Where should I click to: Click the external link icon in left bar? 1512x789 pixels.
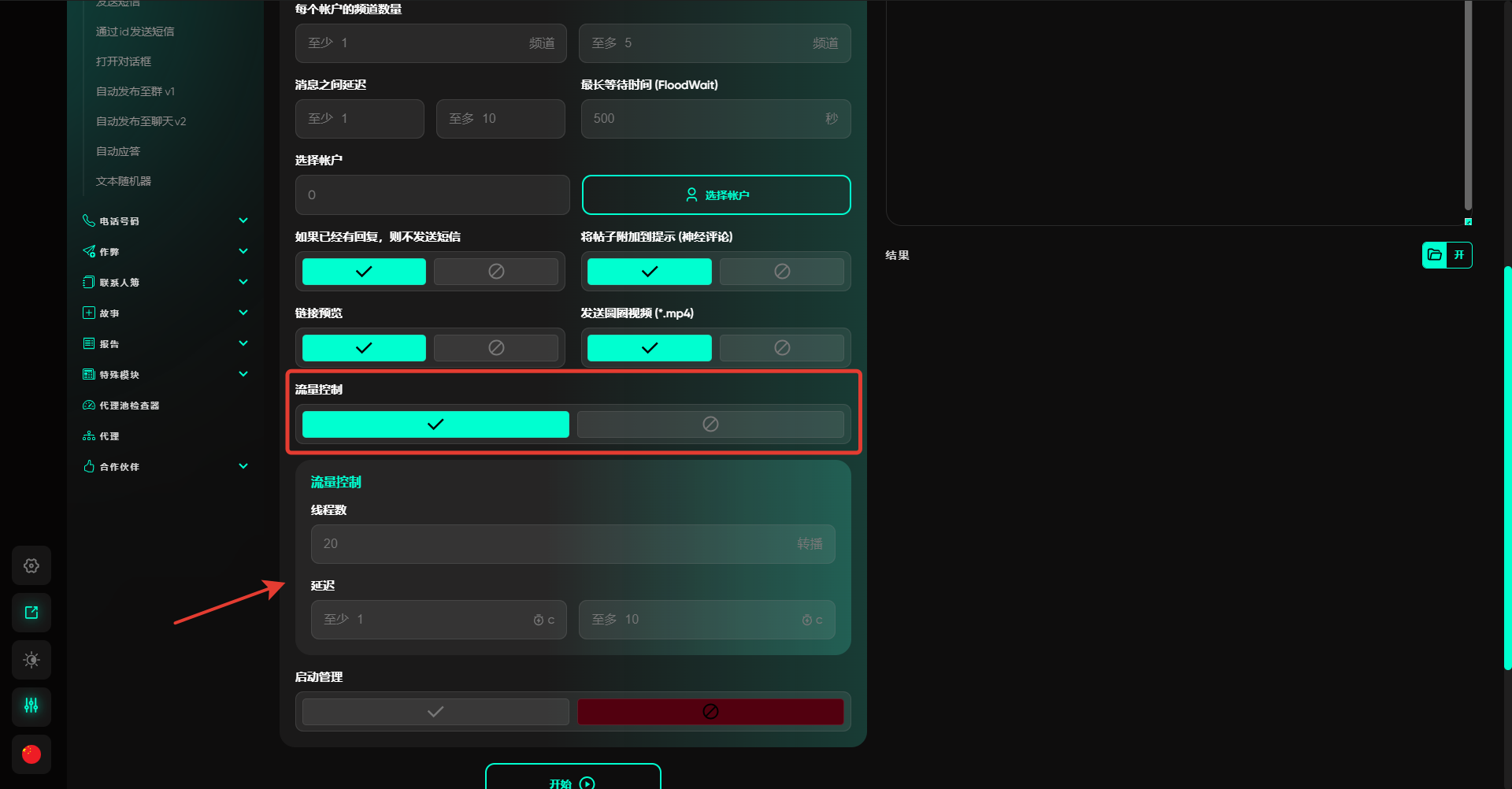[x=31, y=613]
